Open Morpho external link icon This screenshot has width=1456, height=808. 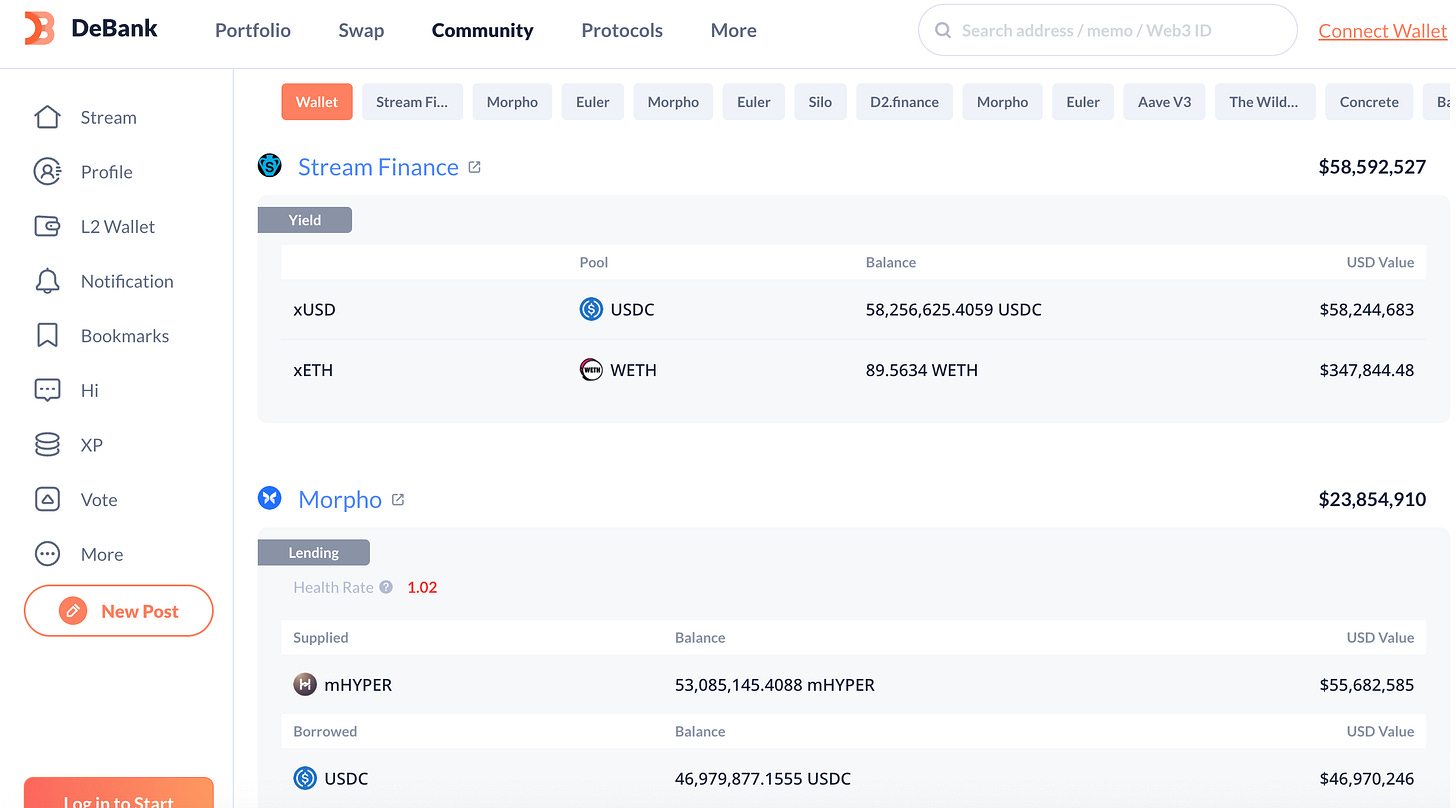[398, 499]
